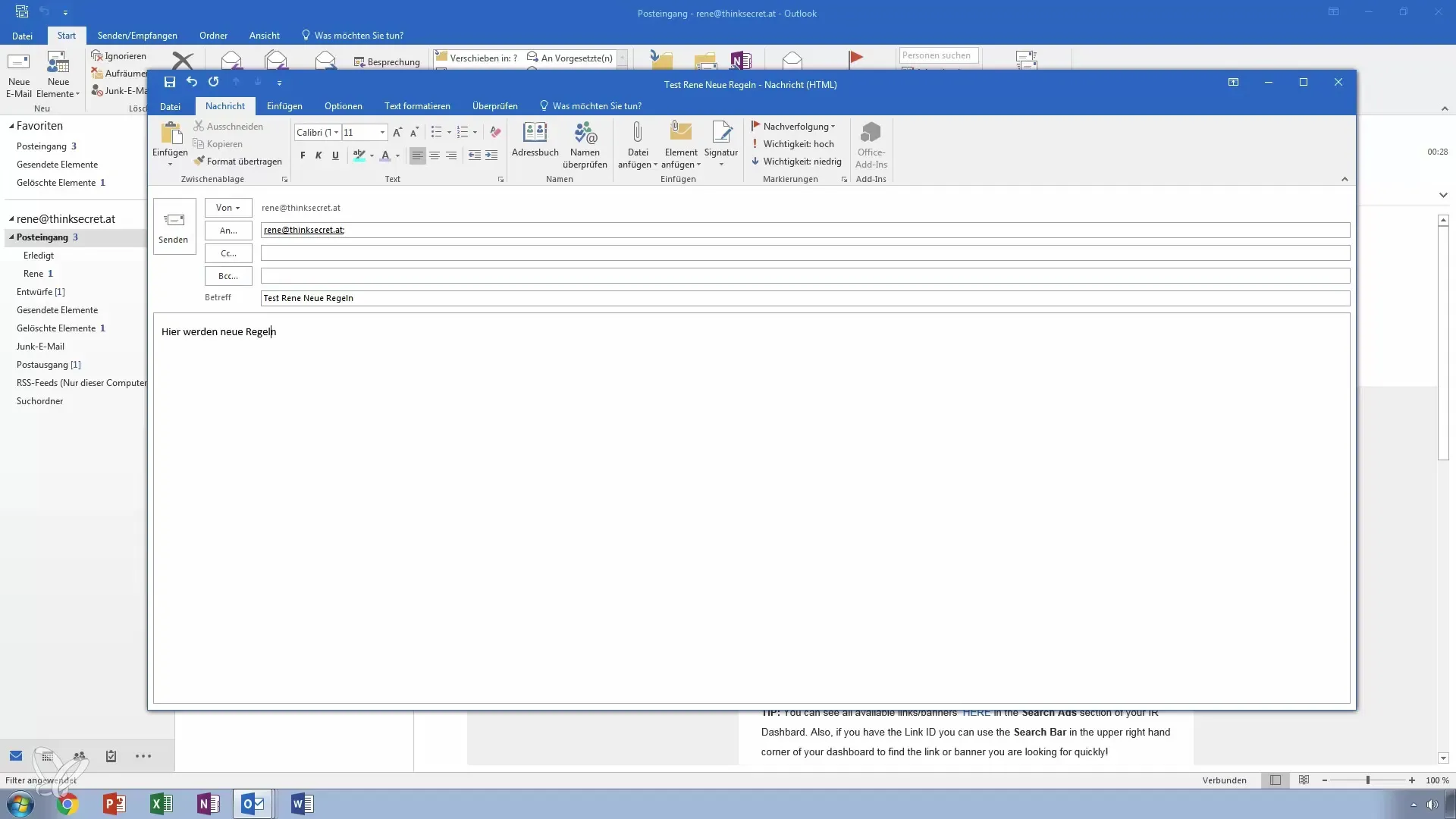The image size is (1456, 819).
Task: Switch to Text formatieren tab
Action: 417,106
